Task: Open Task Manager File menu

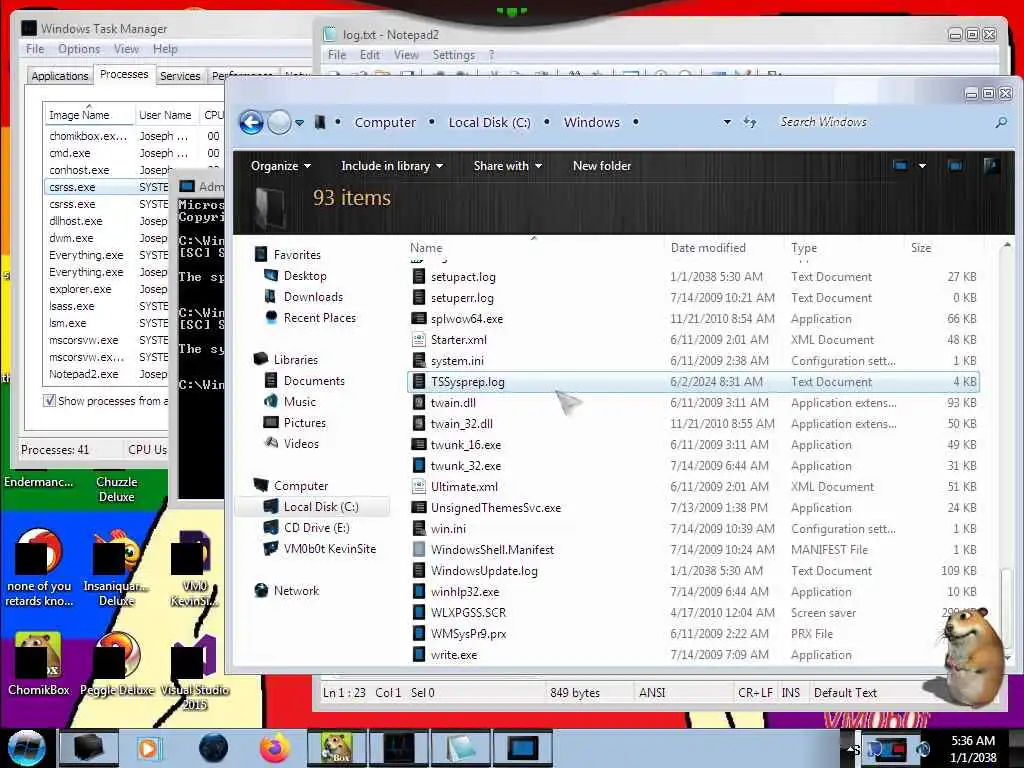Action: pyautogui.click(x=35, y=49)
